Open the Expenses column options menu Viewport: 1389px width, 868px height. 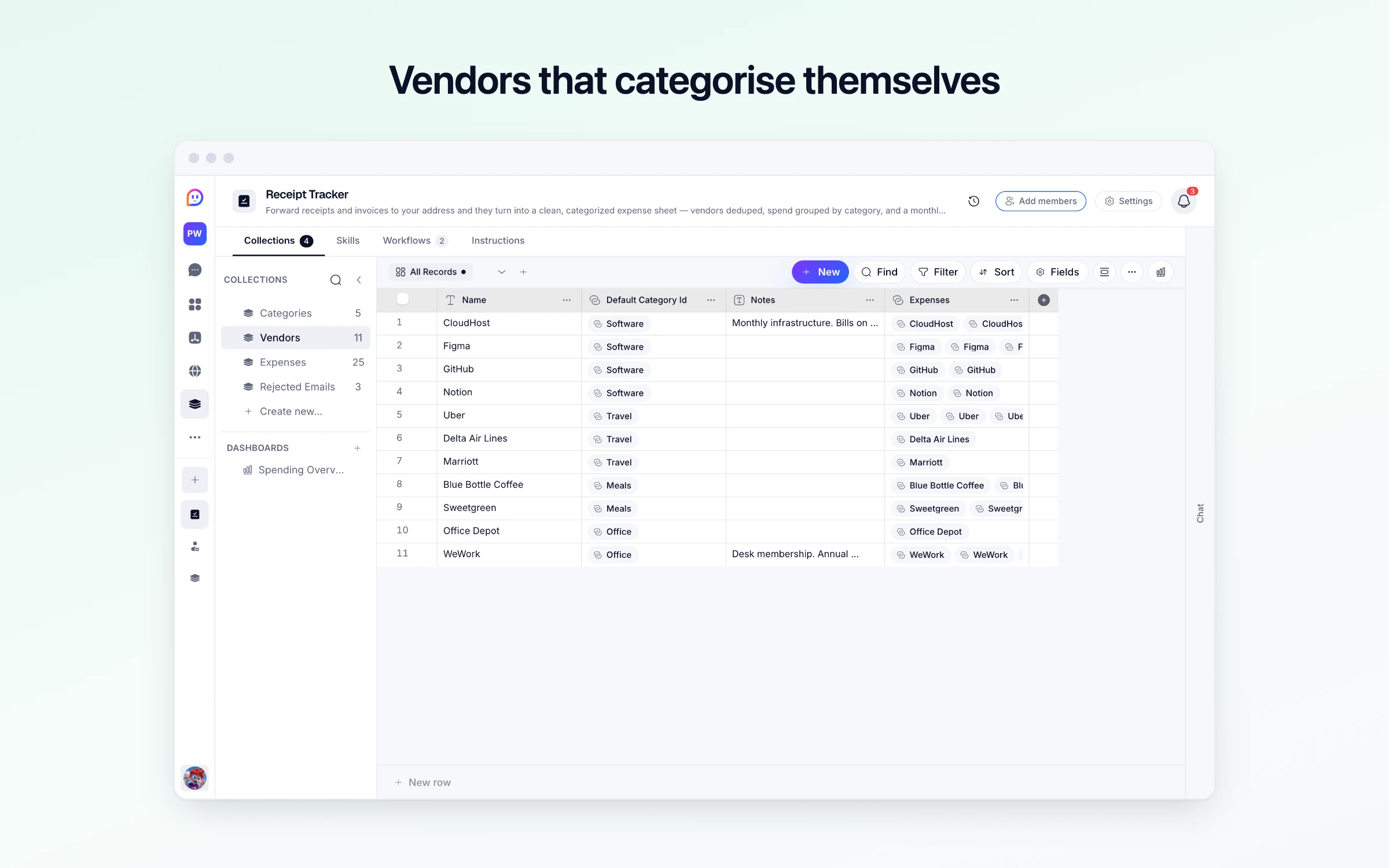coord(1014,300)
